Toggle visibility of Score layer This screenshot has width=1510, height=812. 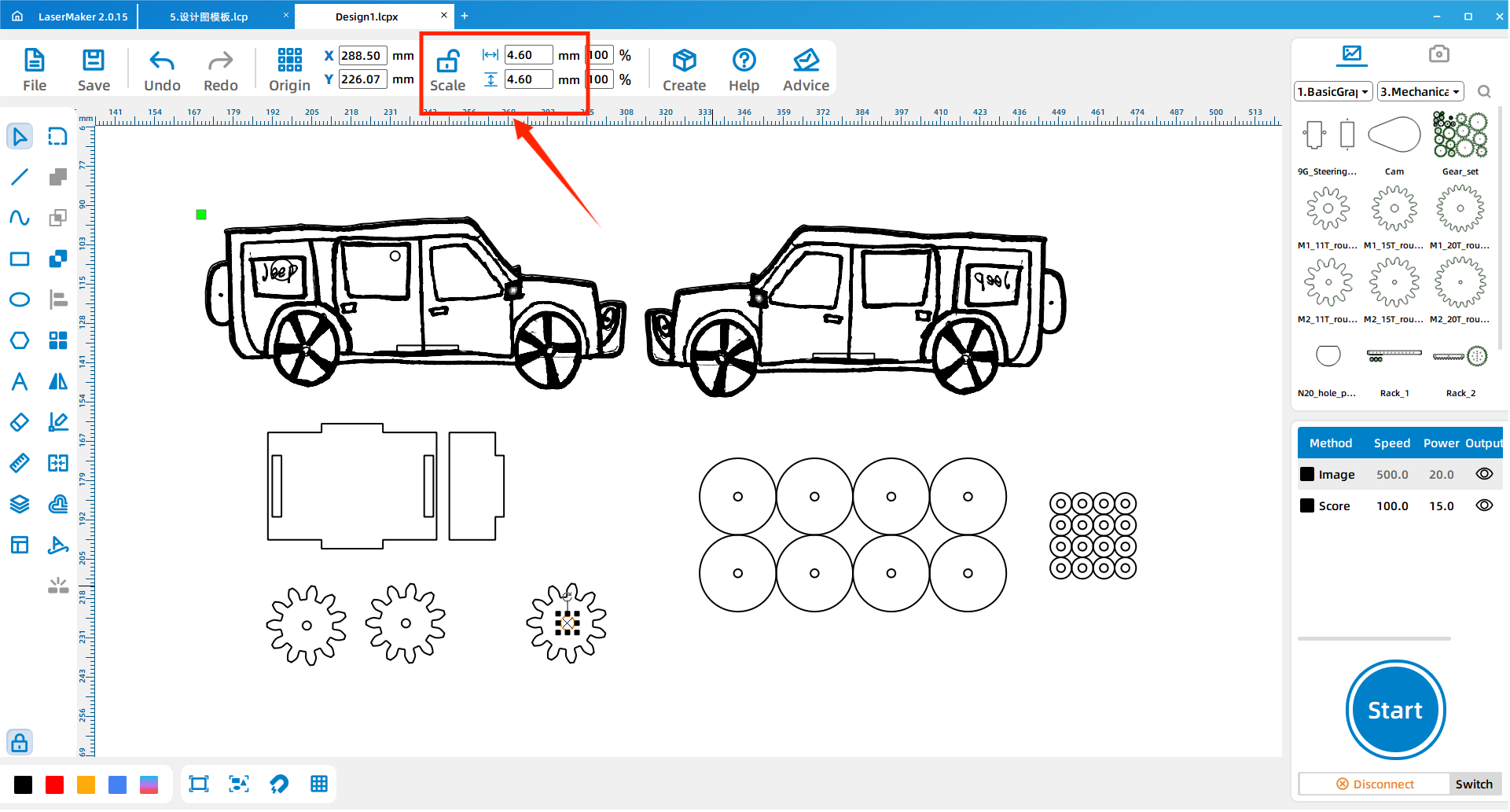pyautogui.click(x=1484, y=505)
